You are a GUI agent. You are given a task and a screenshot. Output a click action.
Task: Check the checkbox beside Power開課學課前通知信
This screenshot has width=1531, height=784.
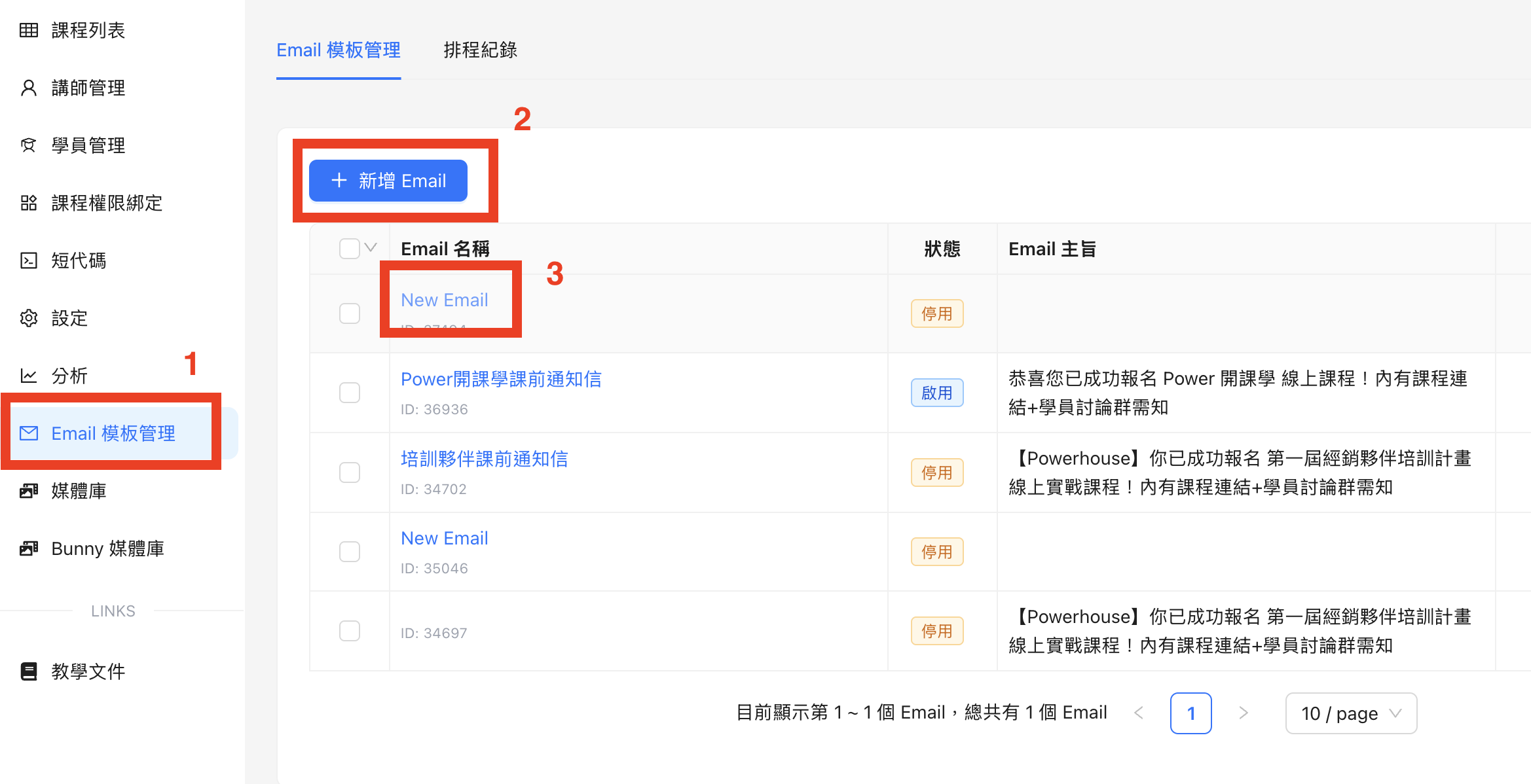pos(350,392)
